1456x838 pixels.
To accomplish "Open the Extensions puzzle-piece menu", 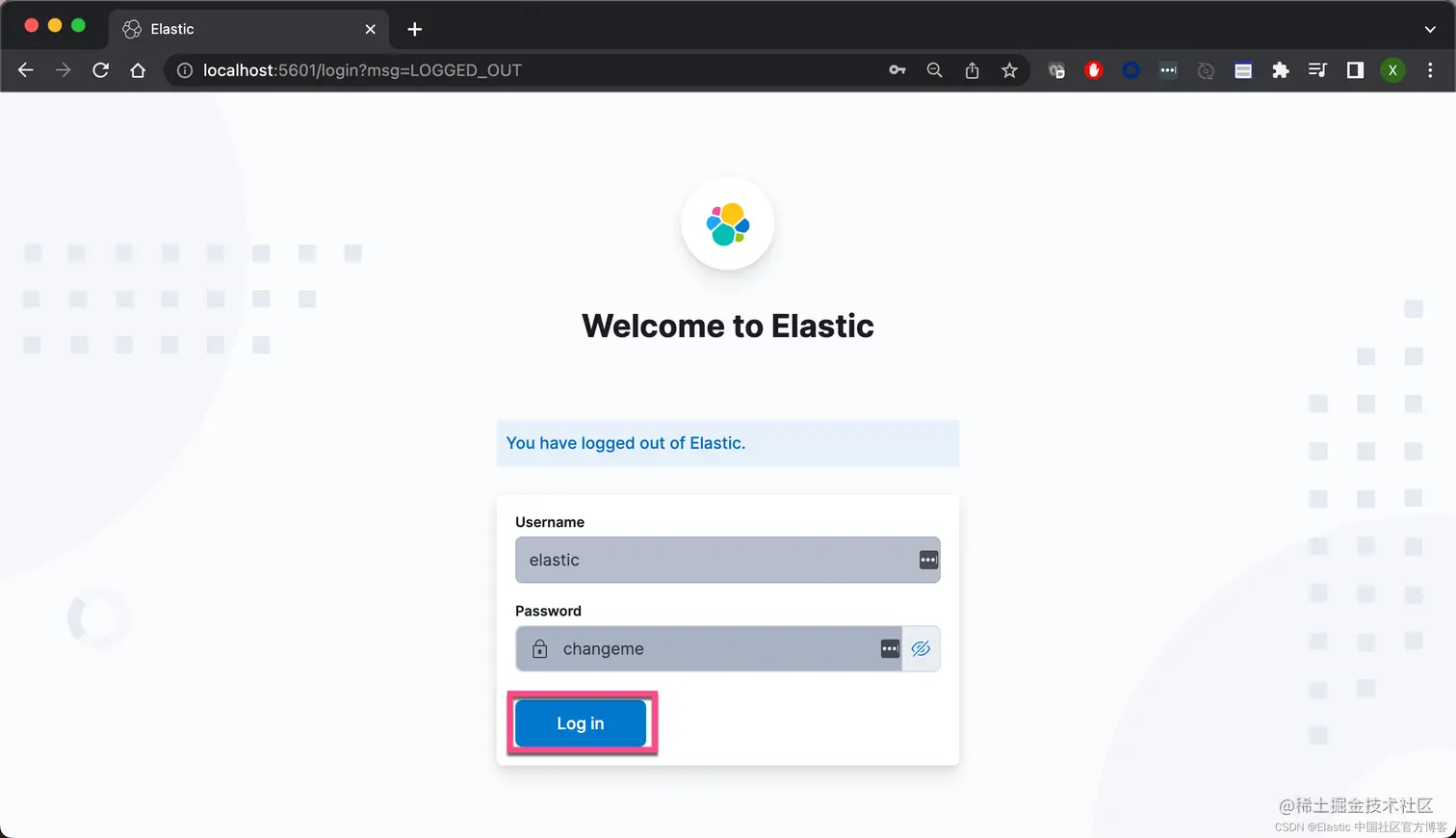I will (x=1281, y=70).
